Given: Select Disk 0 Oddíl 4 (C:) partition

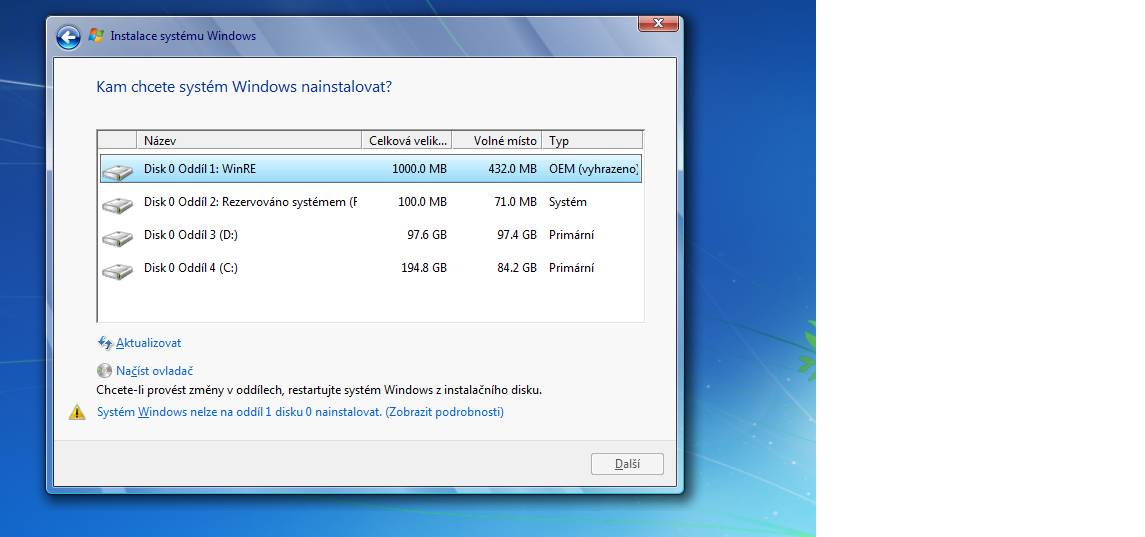Looking at the screenshot, I should [x=370, y=268].
